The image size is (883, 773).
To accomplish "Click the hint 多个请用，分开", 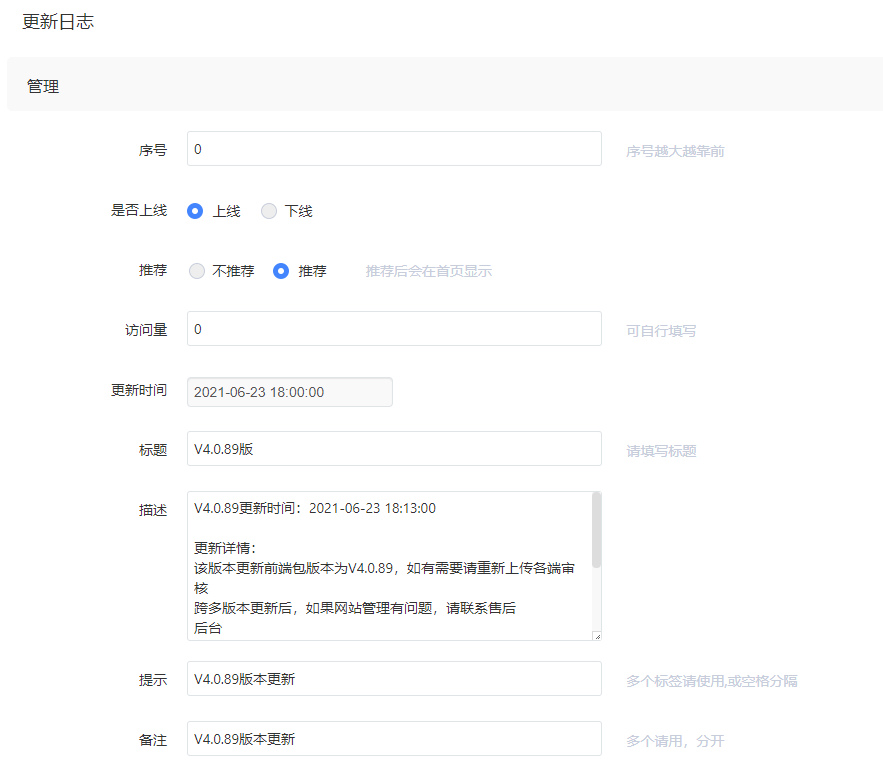I will 675,741.
